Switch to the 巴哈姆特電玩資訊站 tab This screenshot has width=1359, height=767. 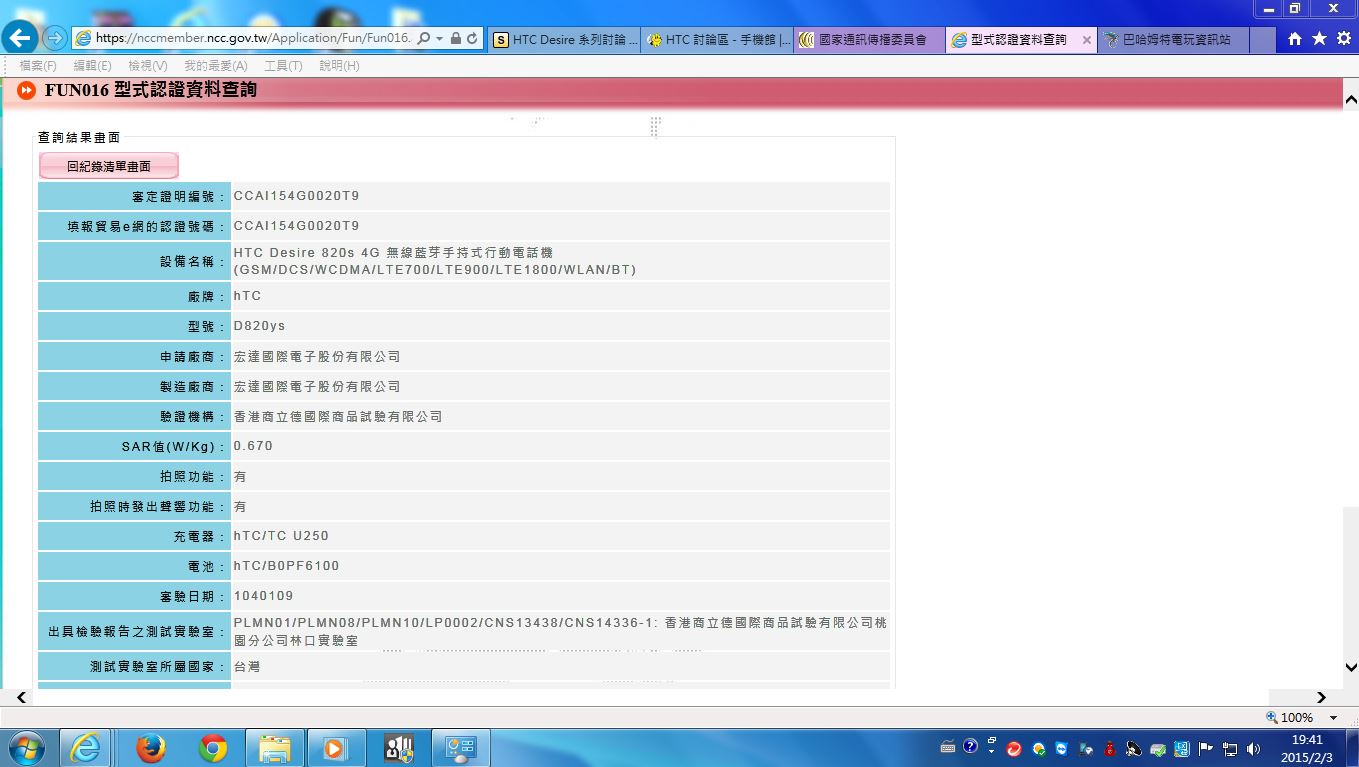(x=1174, y=40)
